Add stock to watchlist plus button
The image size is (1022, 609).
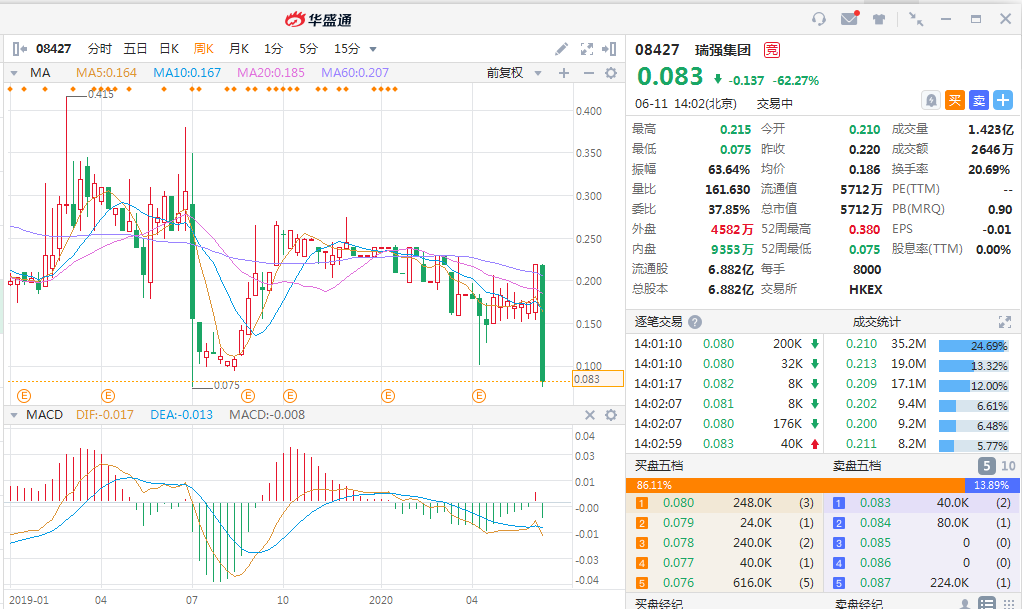tap(1003, 100)
